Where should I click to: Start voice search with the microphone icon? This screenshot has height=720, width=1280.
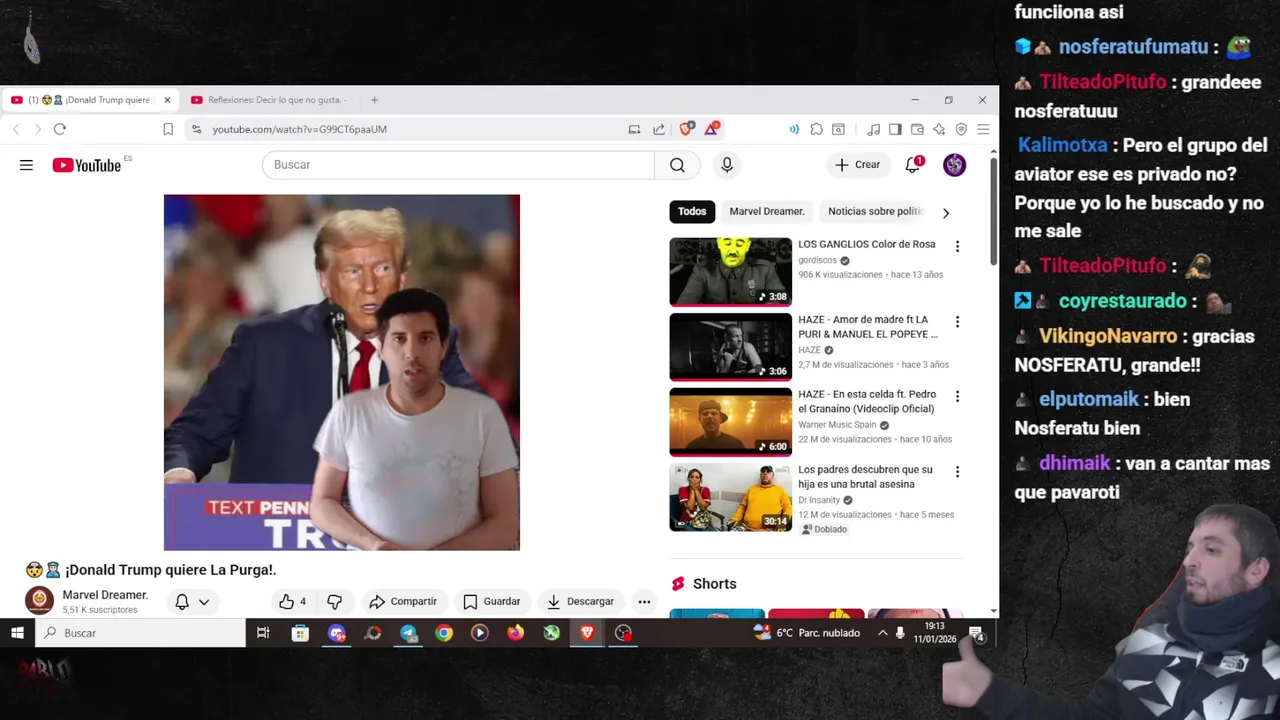(x=727, y=165)
